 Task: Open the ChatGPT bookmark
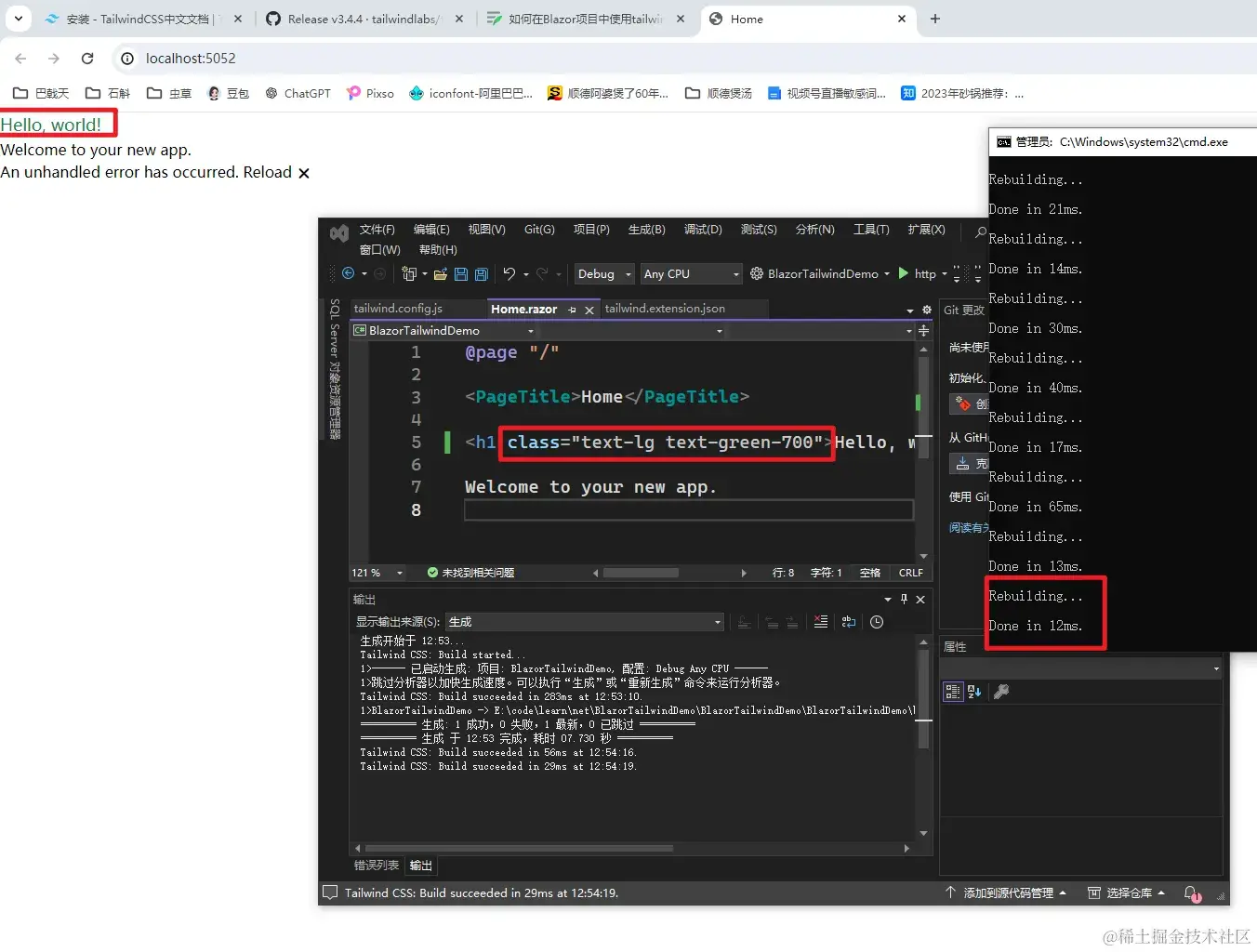[x=298, y=94]
